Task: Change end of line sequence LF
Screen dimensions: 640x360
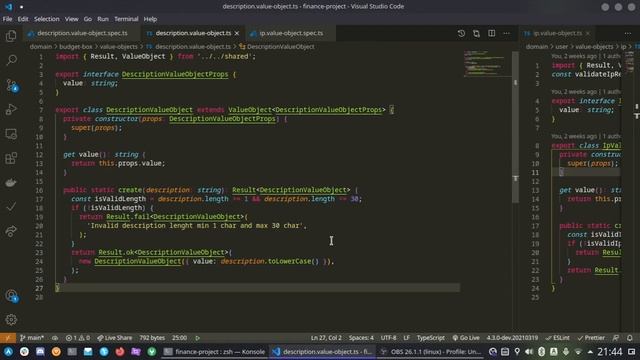Action: click(x=407, y=338)
